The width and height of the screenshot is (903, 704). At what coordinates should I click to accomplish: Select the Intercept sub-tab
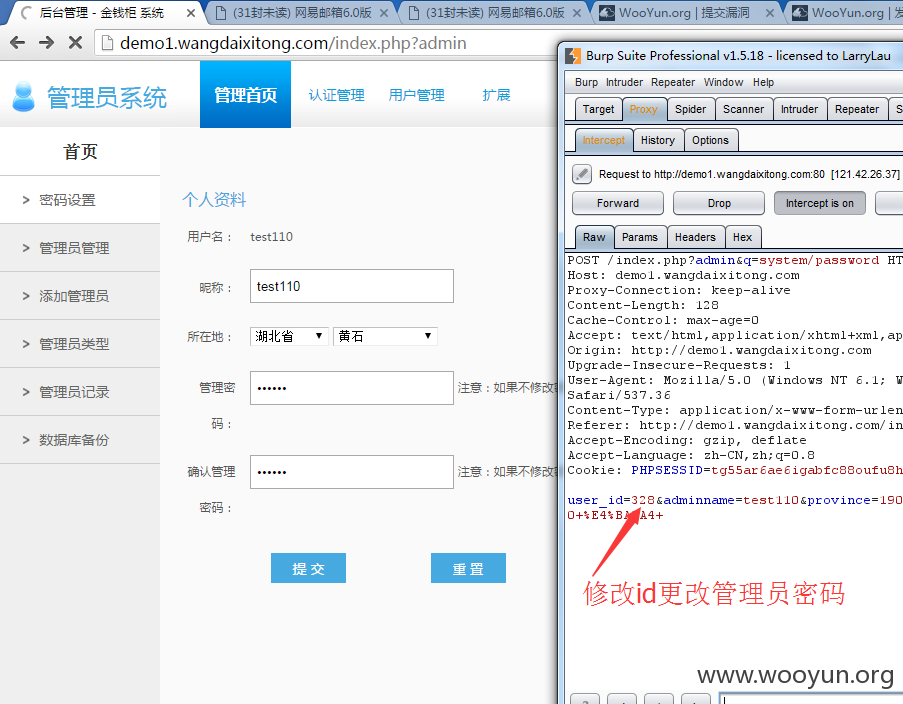click(x=604, y=140)
